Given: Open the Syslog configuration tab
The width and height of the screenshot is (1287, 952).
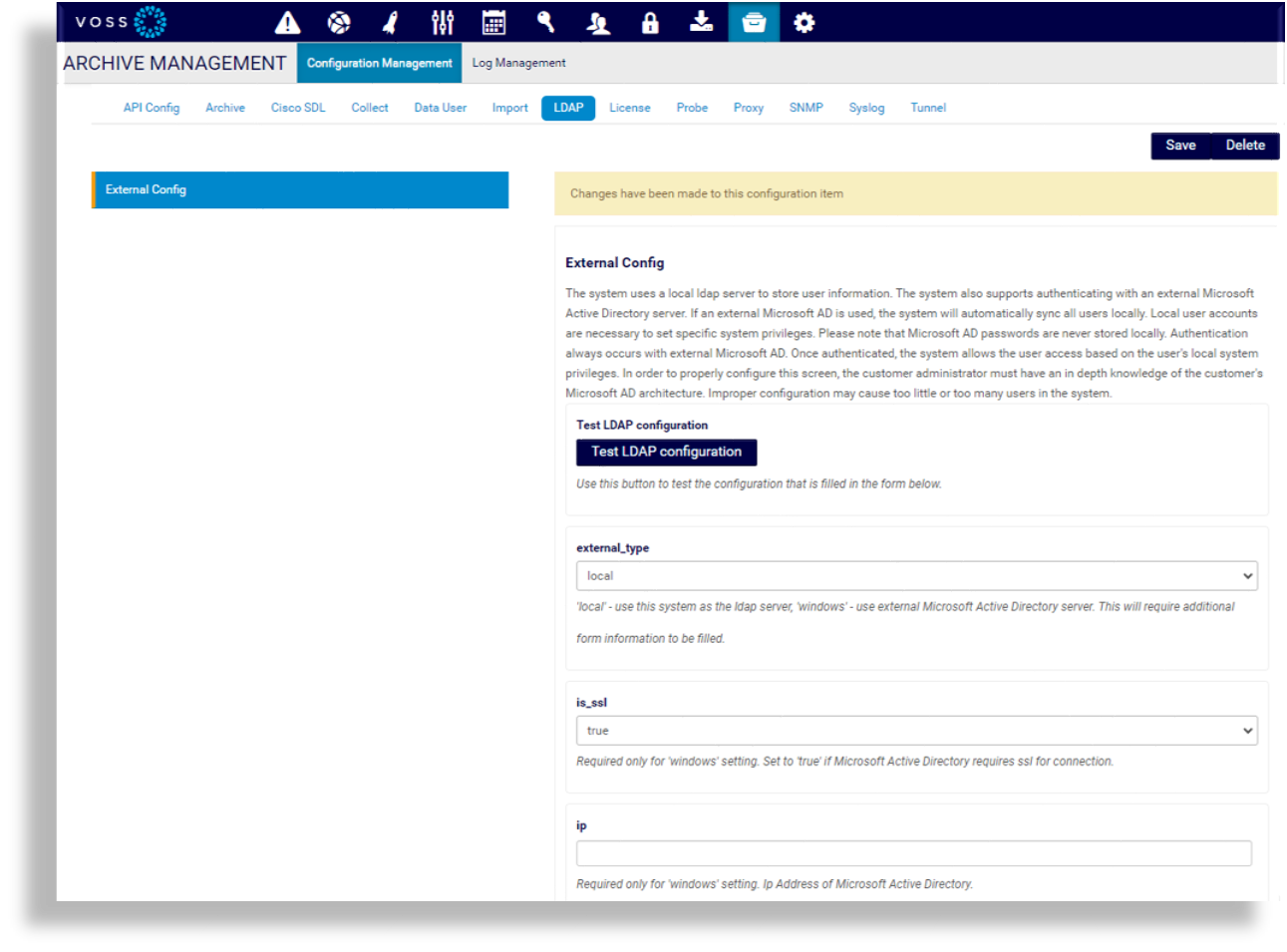Looking at the screenshot, I should (x=866, y=108).
